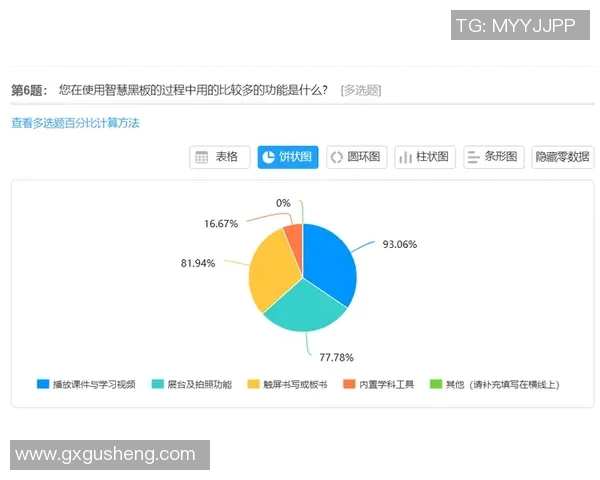Viewport: 600px width, 480px height.
Task: Switch to the 柱状图 column chart view
Action: [x=425, y=157]
